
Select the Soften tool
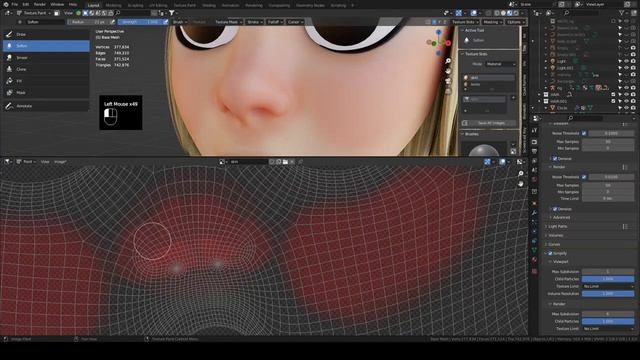coord(46,46)
